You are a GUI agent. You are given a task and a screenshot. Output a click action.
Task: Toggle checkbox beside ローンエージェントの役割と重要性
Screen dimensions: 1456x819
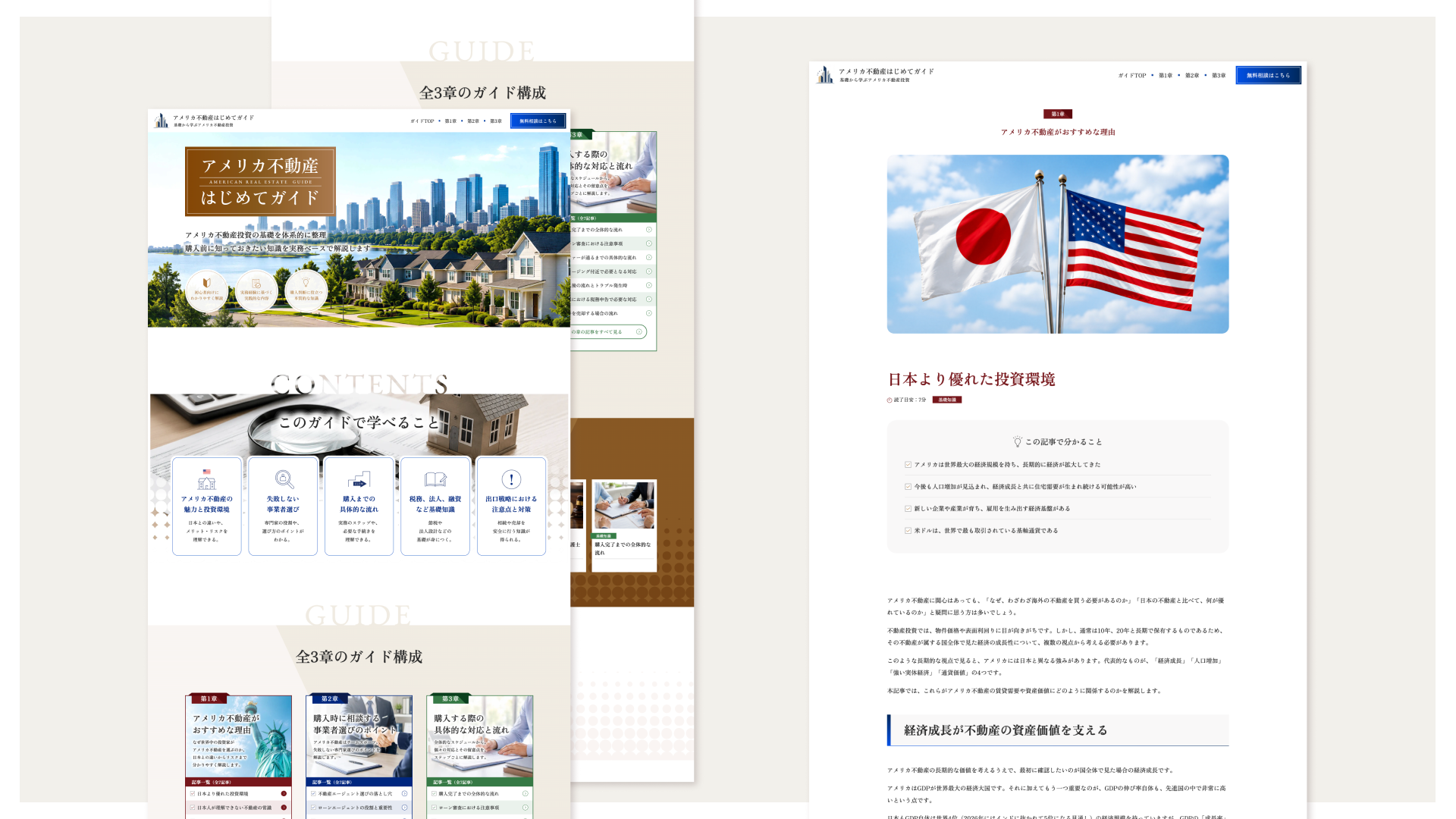pos(313,808)
